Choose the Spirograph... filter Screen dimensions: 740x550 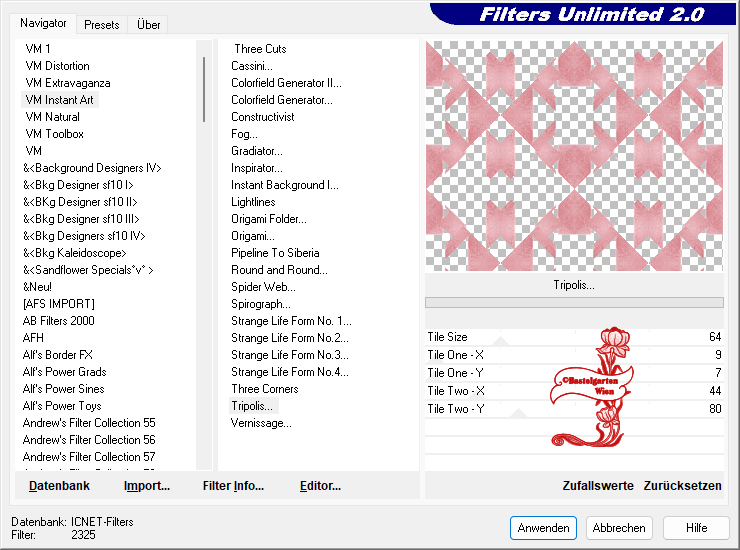point(261,304)
